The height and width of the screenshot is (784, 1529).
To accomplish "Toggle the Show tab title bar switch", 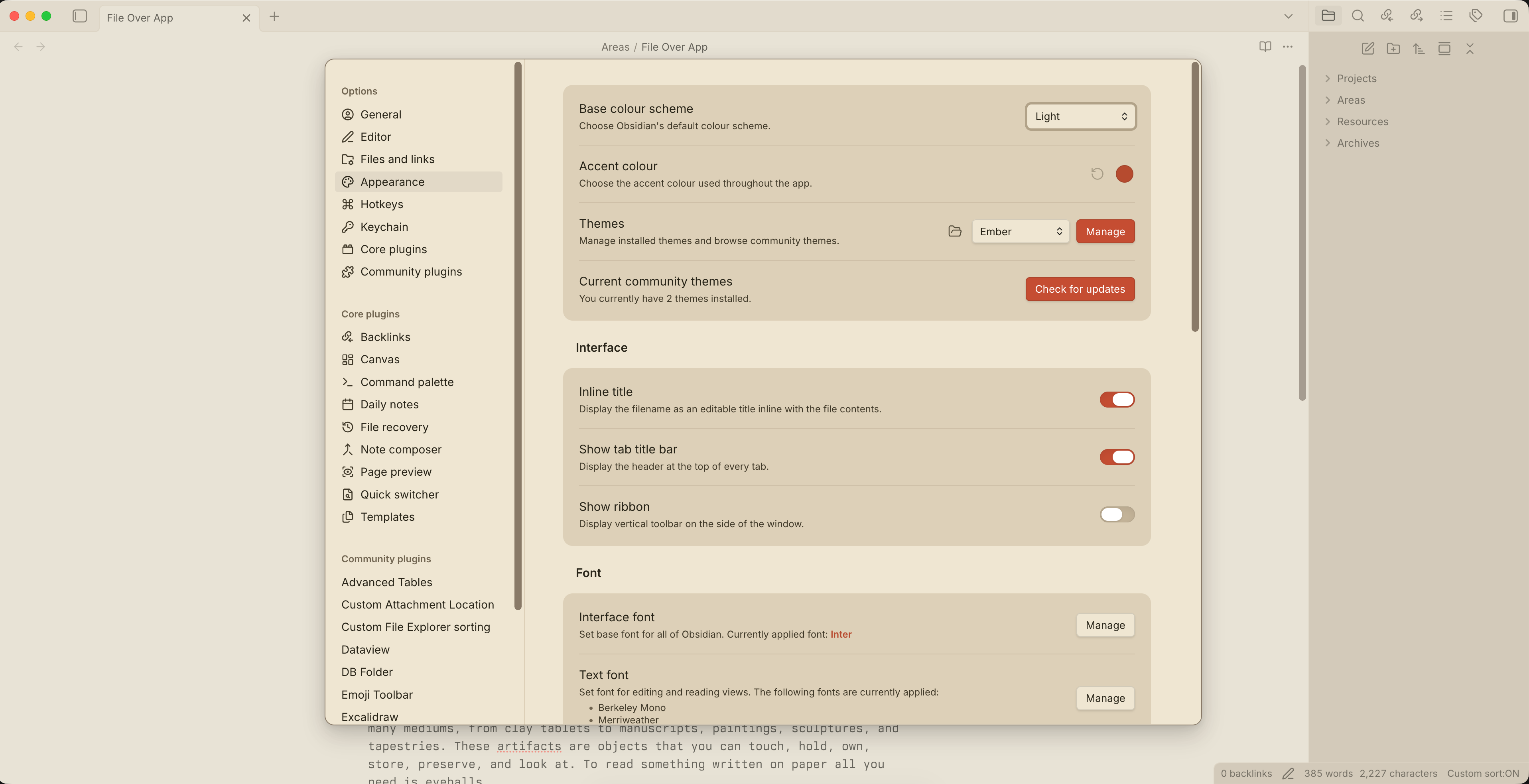I will click(x=1117, y=457).
